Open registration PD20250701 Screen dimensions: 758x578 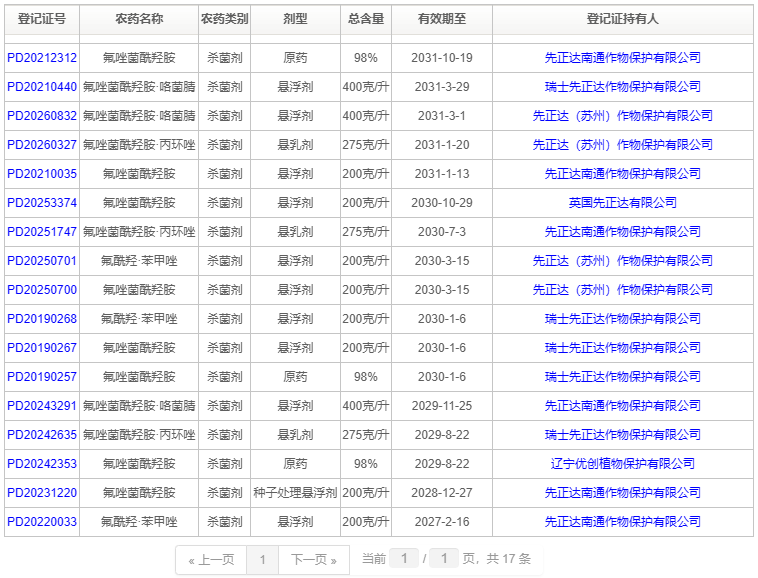(42, 261)
